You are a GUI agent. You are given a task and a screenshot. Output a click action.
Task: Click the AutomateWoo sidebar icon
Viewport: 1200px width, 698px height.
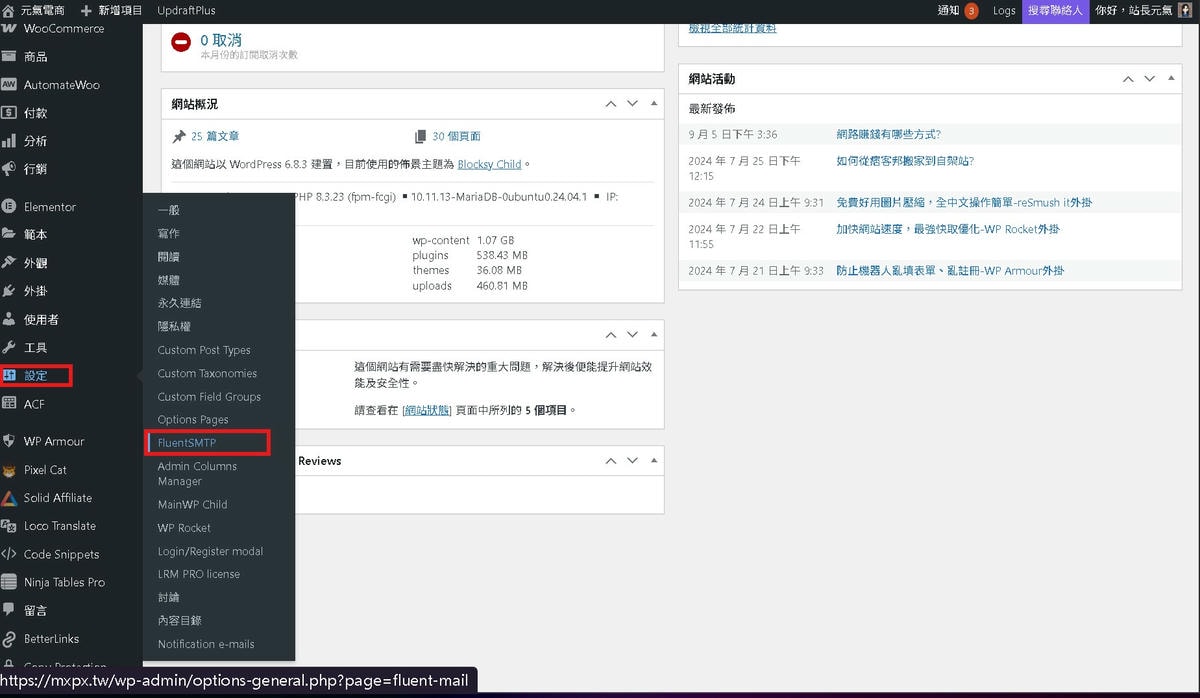point(9,85)
